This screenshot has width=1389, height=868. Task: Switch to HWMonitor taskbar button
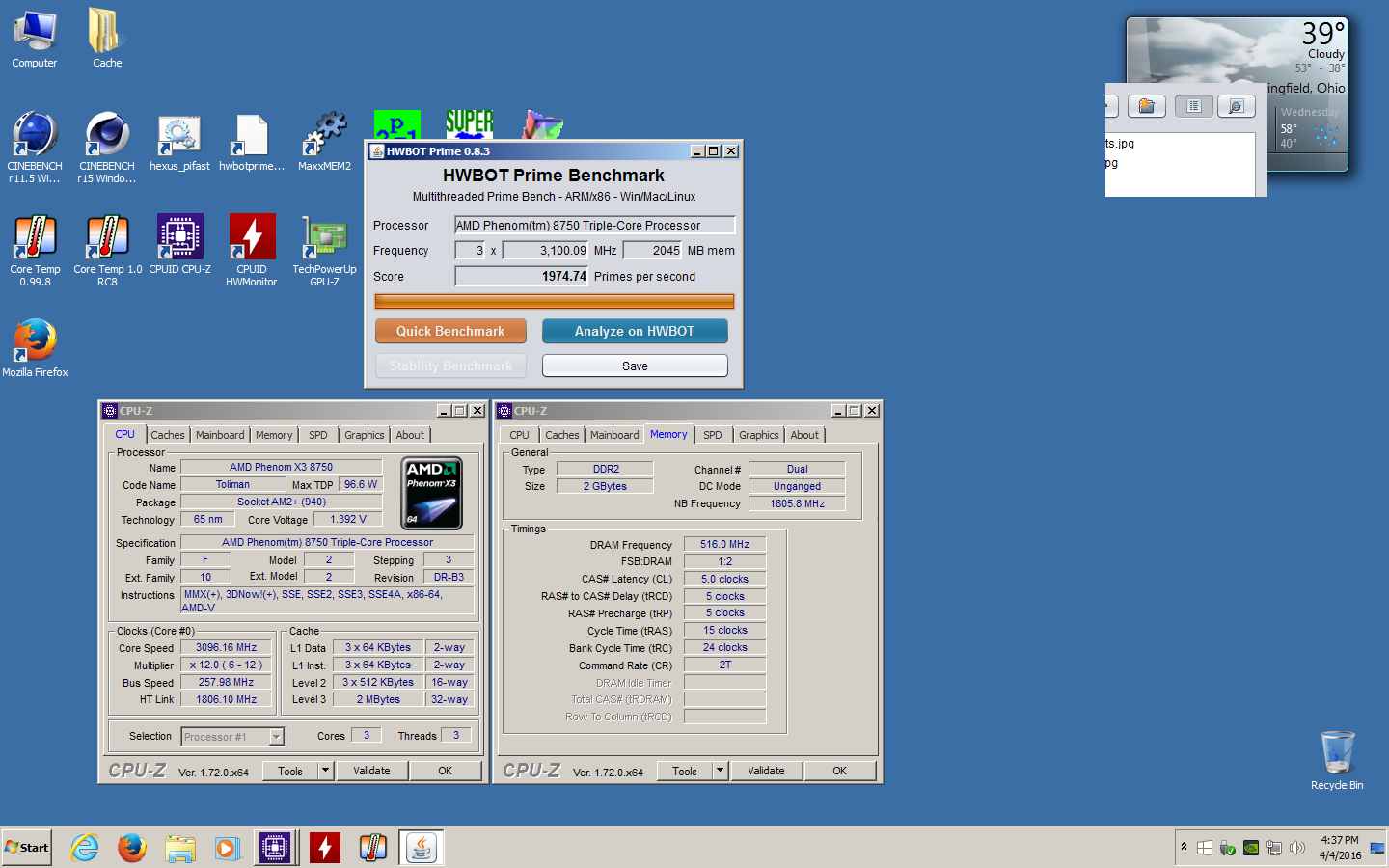pyautogui.click(x=325, y=848)
